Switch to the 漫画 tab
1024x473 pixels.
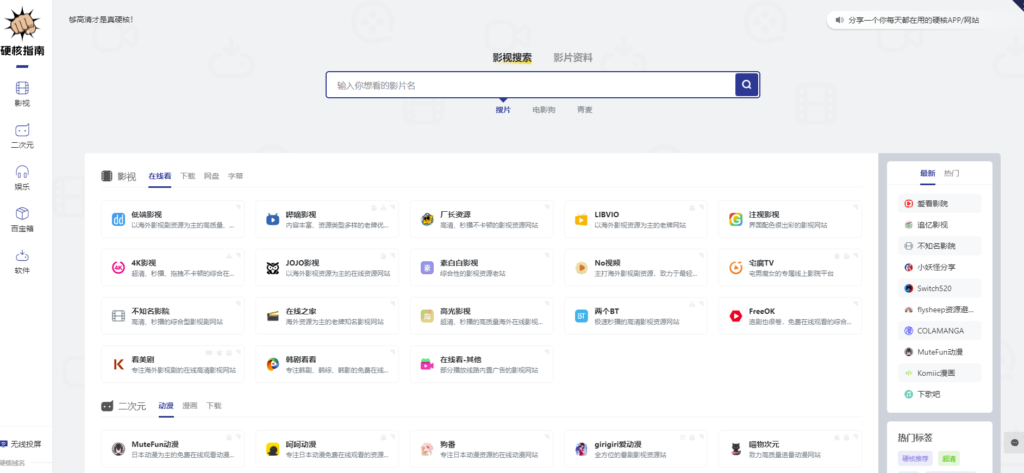click(190, 406)
